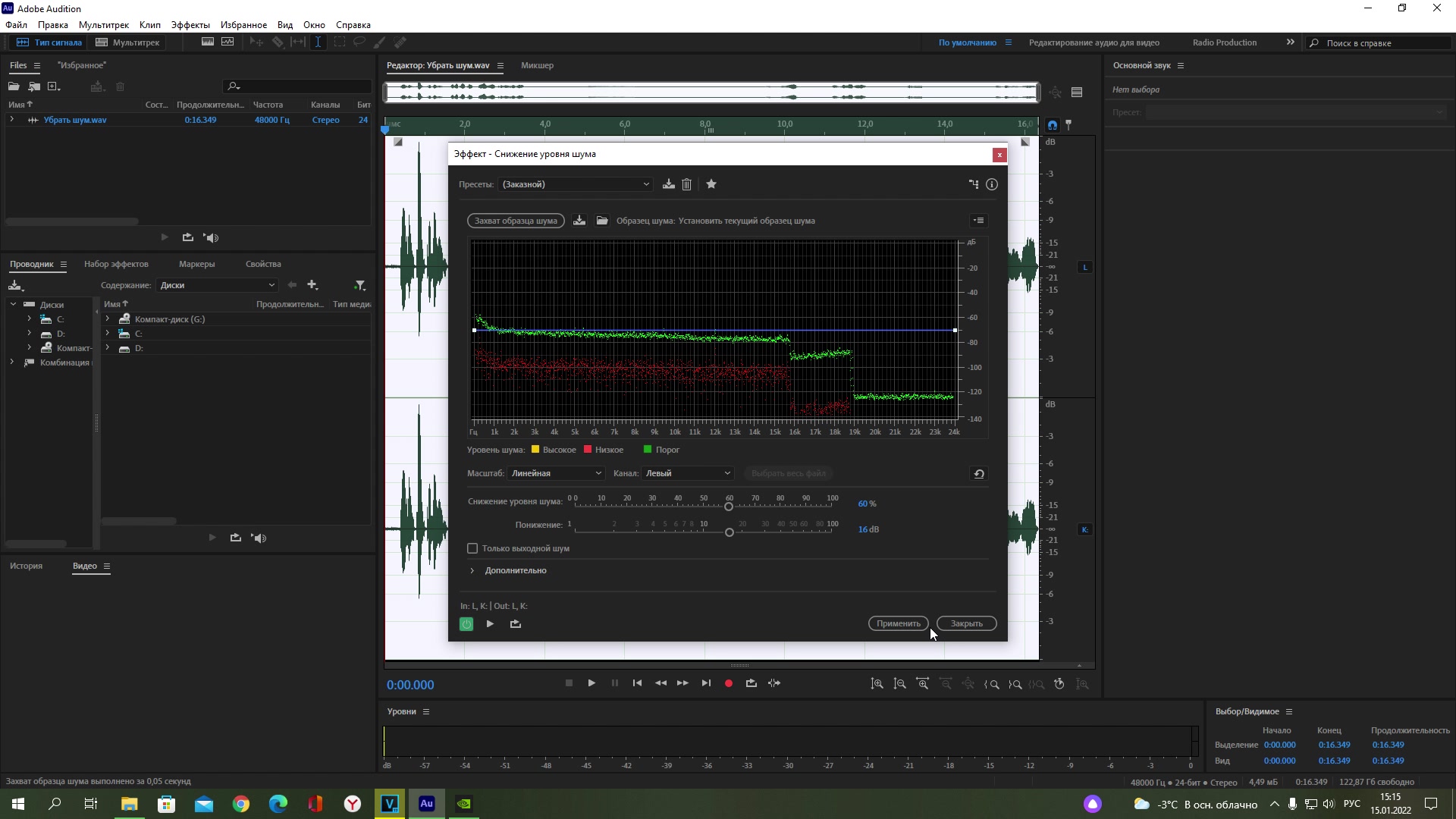Toggle the spectral frequency display icon
The height and width of the screenshot is (819, 1456).
pyautogui.click(x=208, y=42)
